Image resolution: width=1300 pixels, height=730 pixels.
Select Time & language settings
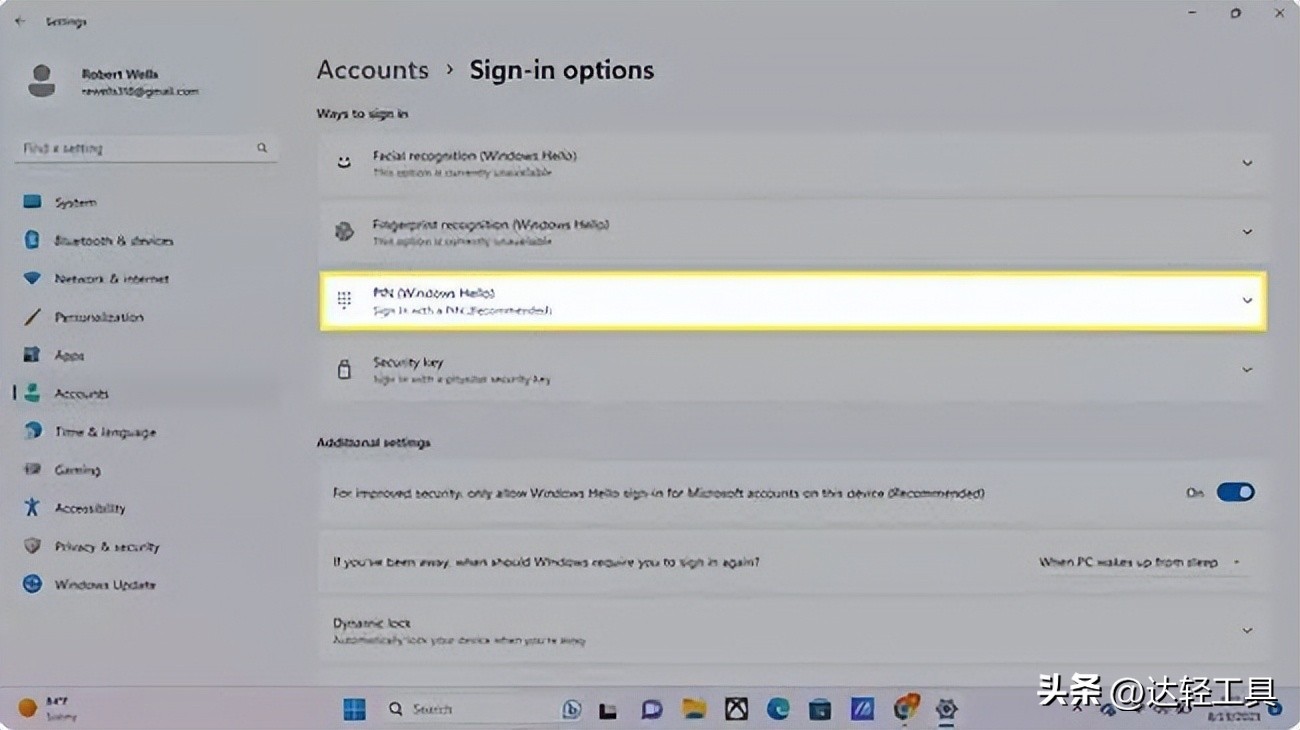pyautogui.click(x=106, y=431)
